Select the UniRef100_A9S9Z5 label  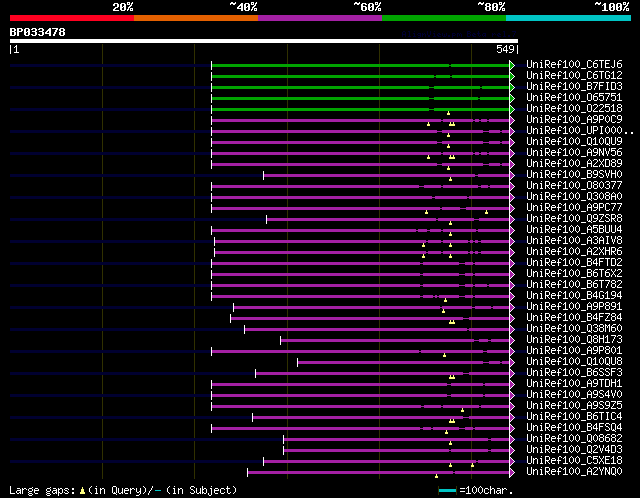[x=574, y=406]
